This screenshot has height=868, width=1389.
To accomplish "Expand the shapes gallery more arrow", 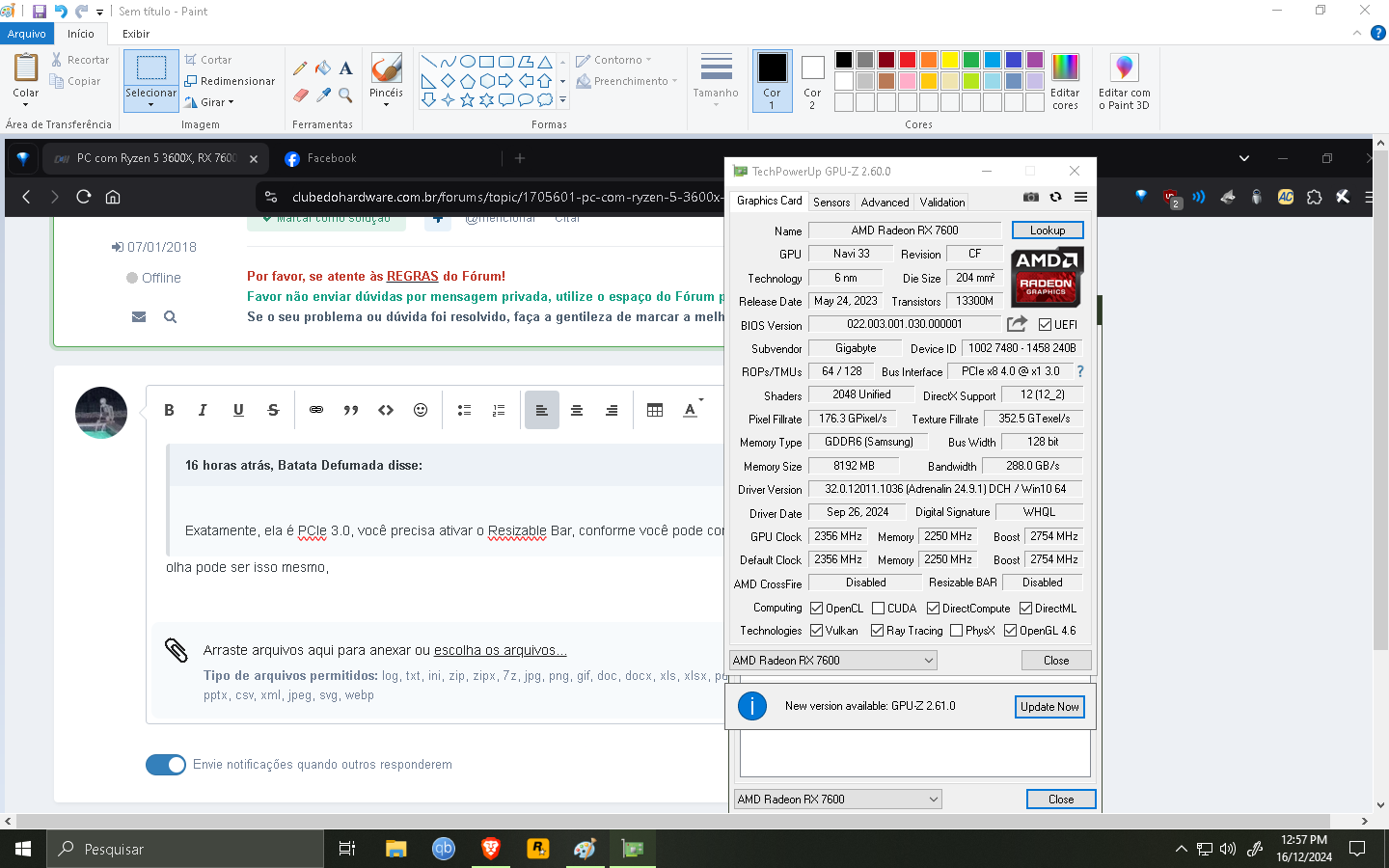I will (563, 99).
